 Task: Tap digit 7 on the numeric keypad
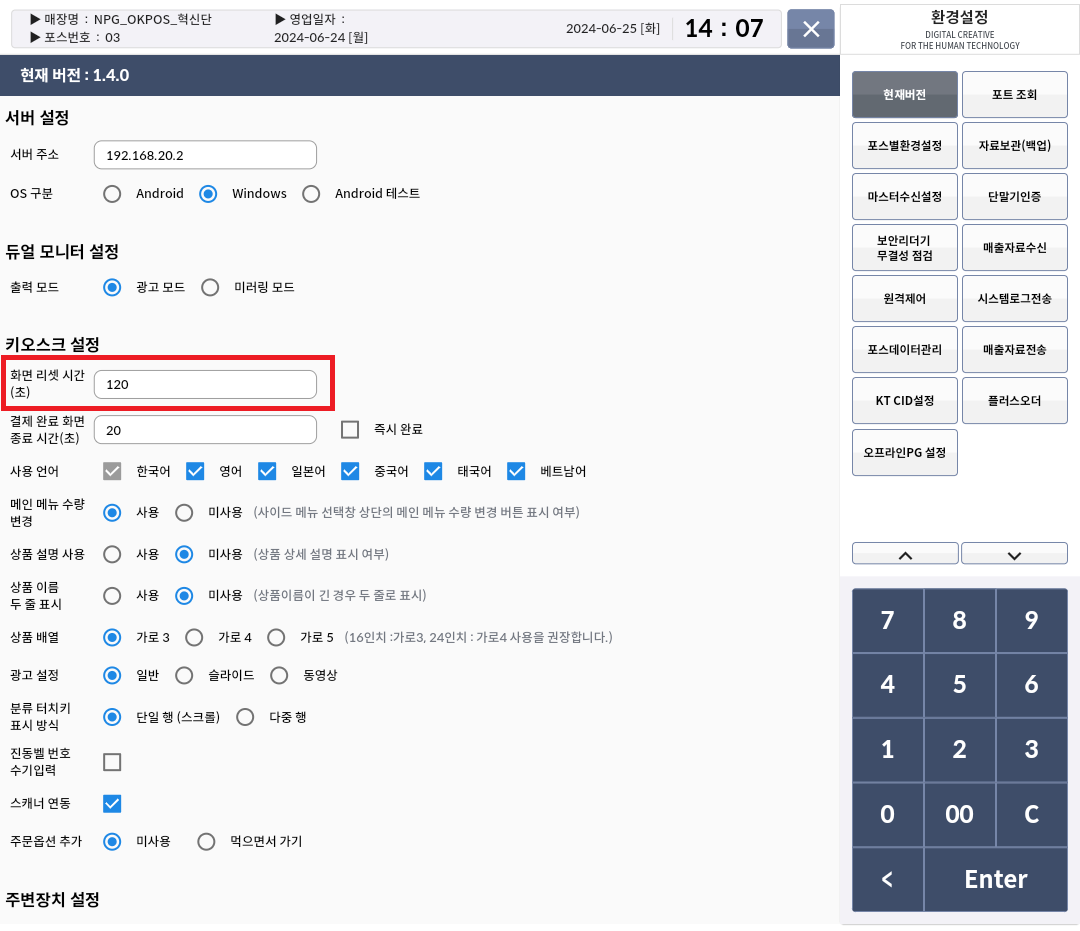pyautogui.click(x=887, y=620)
